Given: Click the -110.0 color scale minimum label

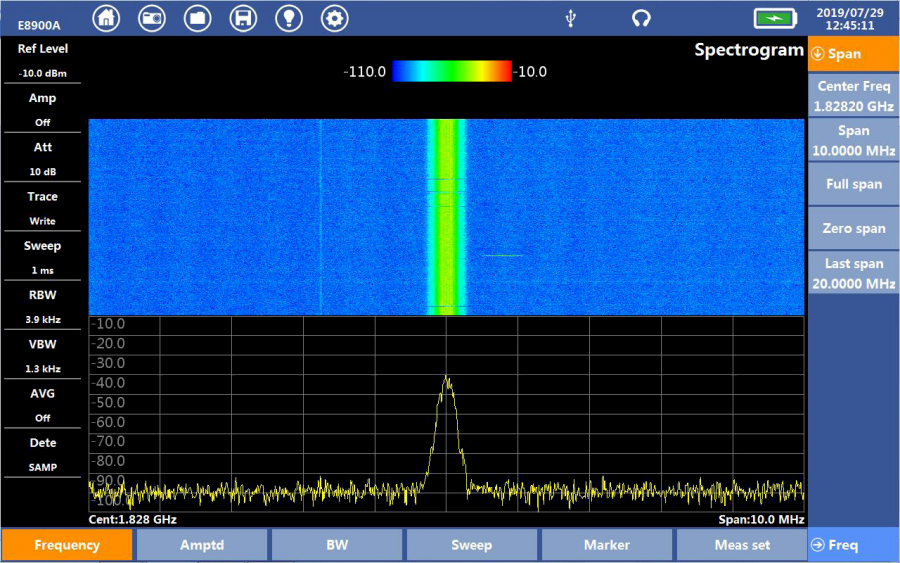Looking at the screenshot, I should (364, 72).
